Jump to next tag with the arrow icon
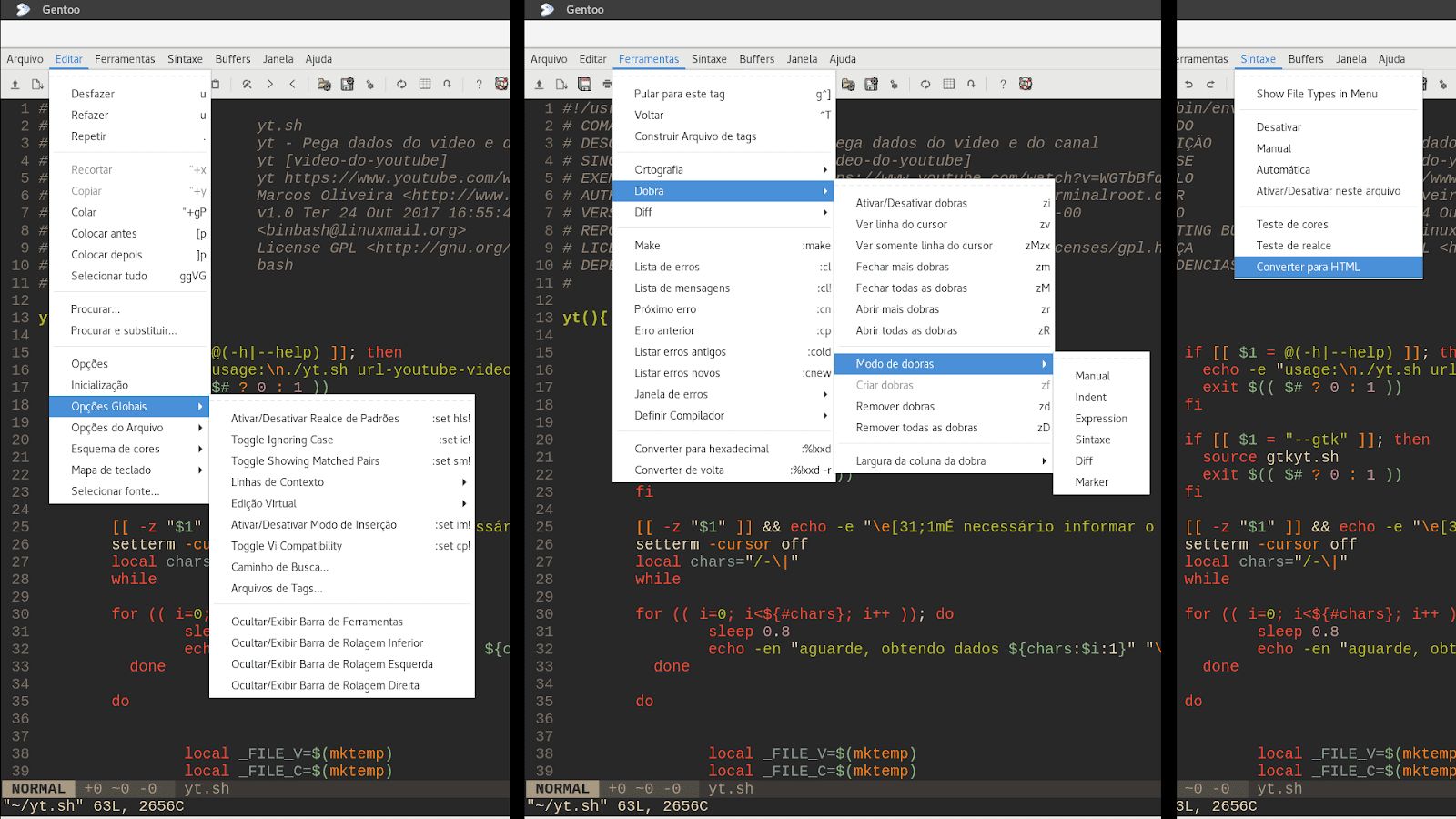The width and height of the screenshot is (1456, 819). tap(270, 84)
